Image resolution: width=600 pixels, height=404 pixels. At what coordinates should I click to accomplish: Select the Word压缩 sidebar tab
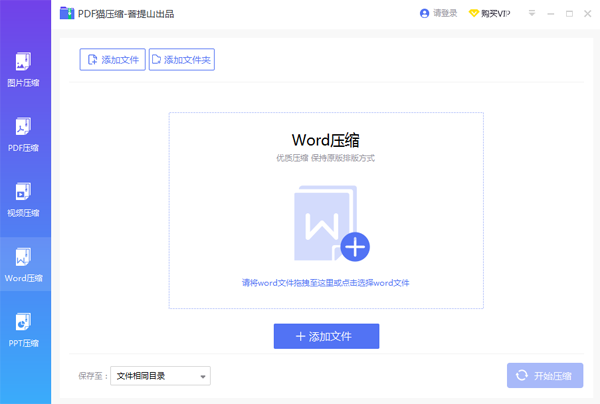pos(24,263)
